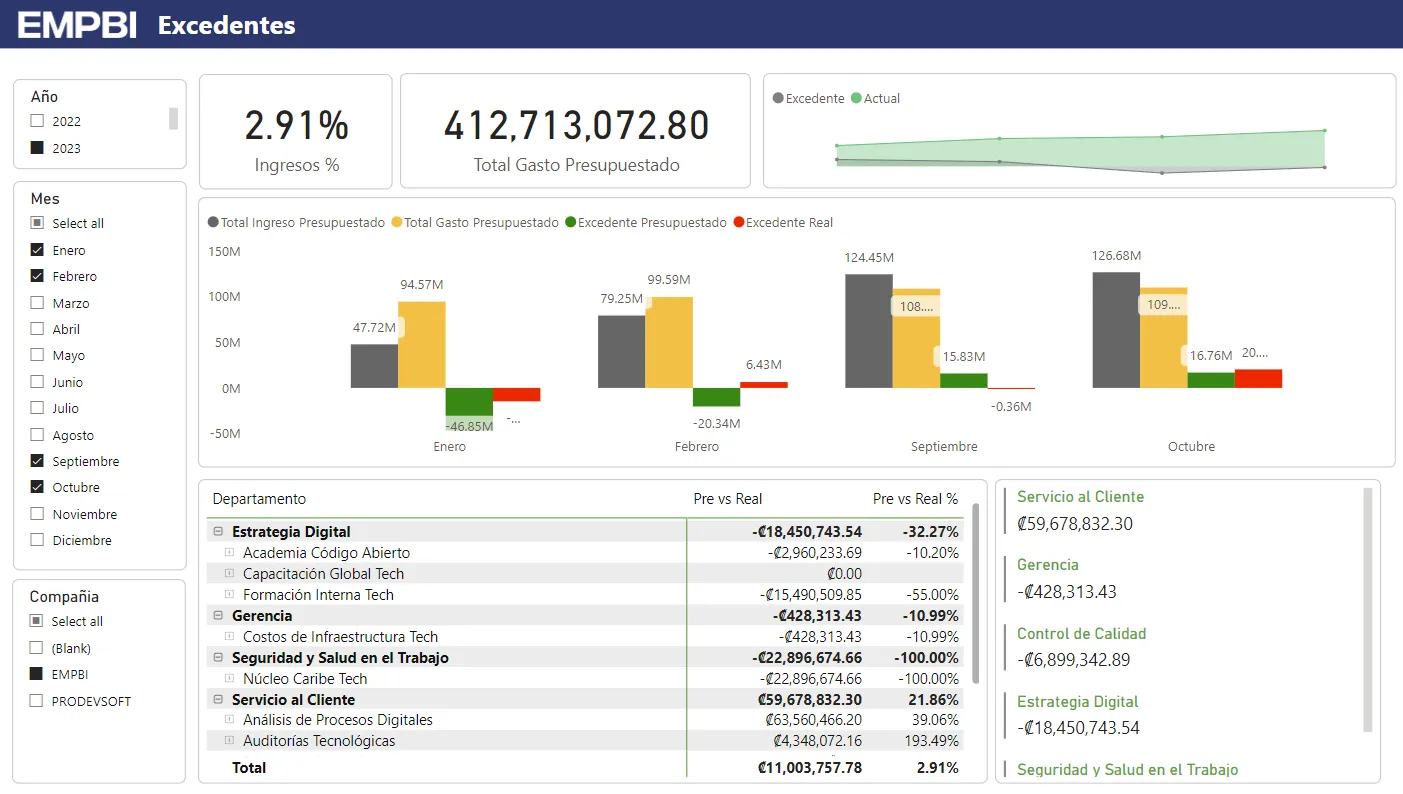This screenshot has width=1403, height=794.
Task: Click the Servicio al Cliente card title
Action: coord(1080,497)
